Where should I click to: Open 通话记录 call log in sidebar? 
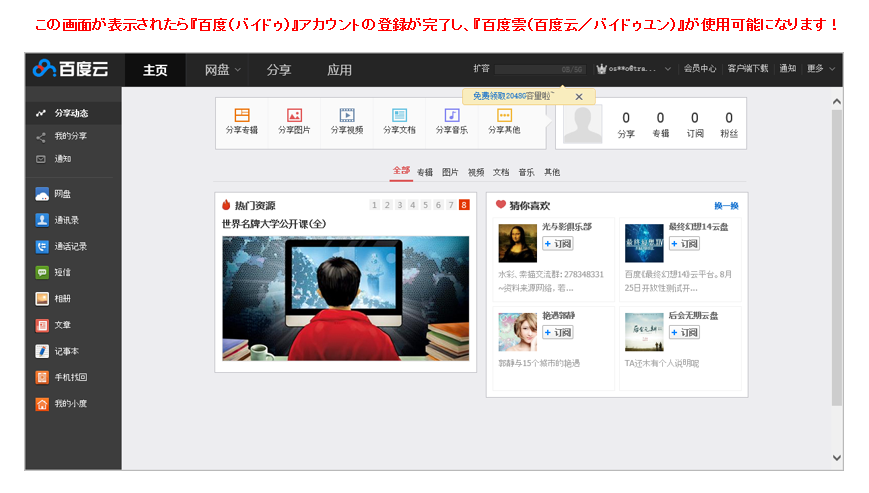[73, 246]
